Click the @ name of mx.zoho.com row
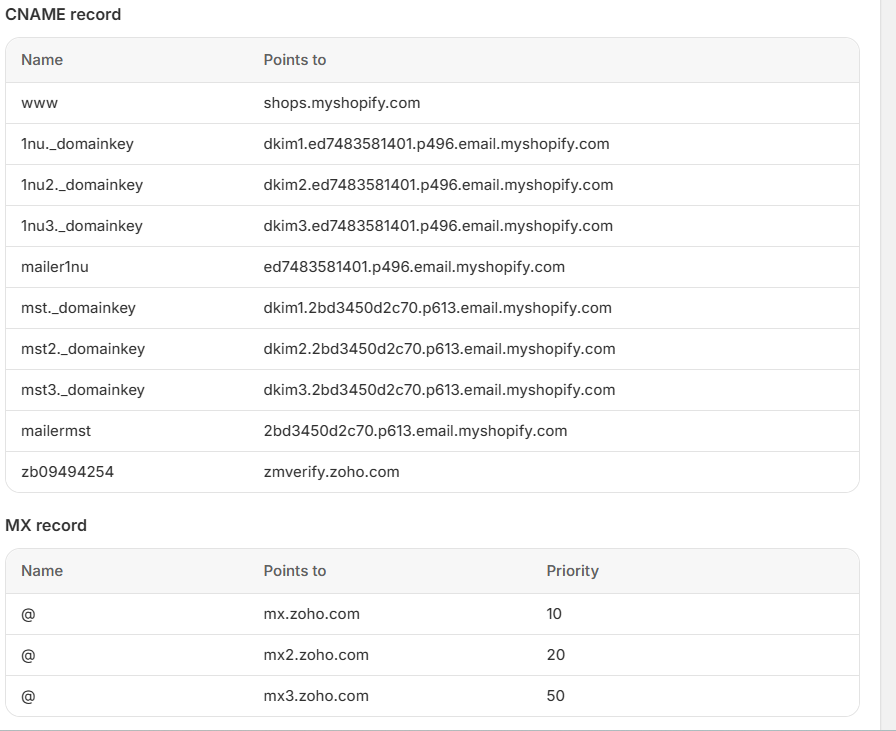 28,614
